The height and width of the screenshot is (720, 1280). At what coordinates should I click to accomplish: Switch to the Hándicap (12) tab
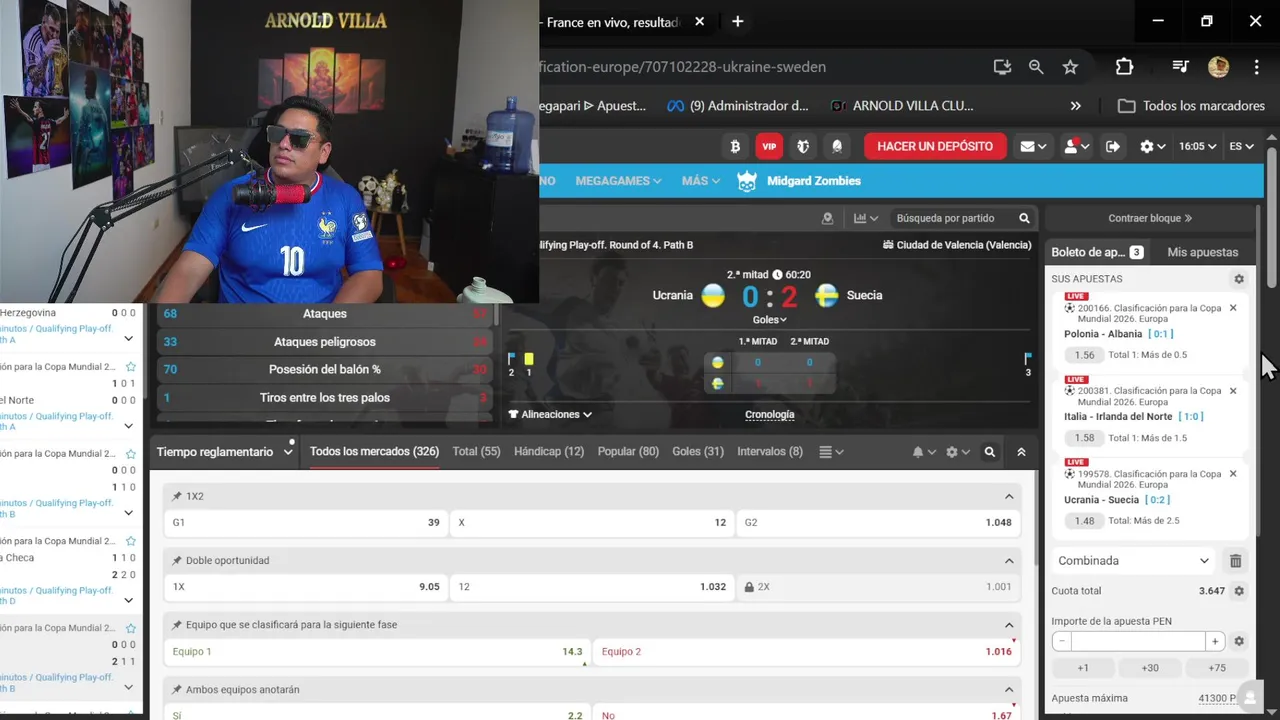tap(549, 452)
